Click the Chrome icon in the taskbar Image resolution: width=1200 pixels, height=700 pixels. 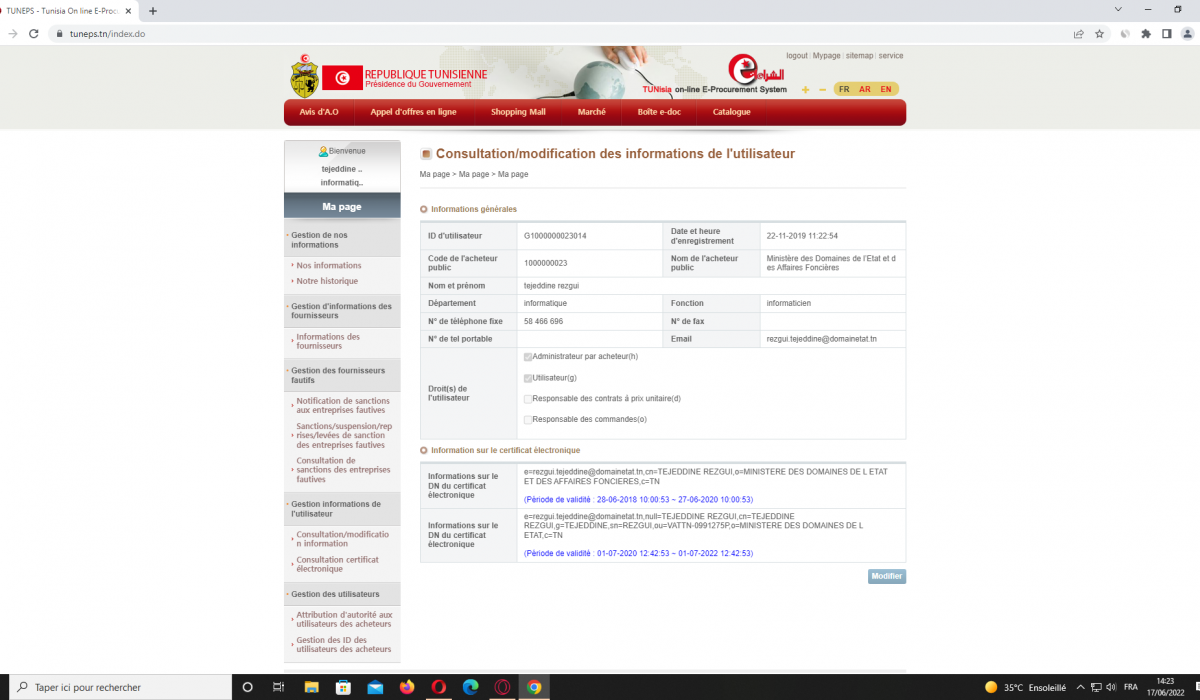(x=534, y=687)
